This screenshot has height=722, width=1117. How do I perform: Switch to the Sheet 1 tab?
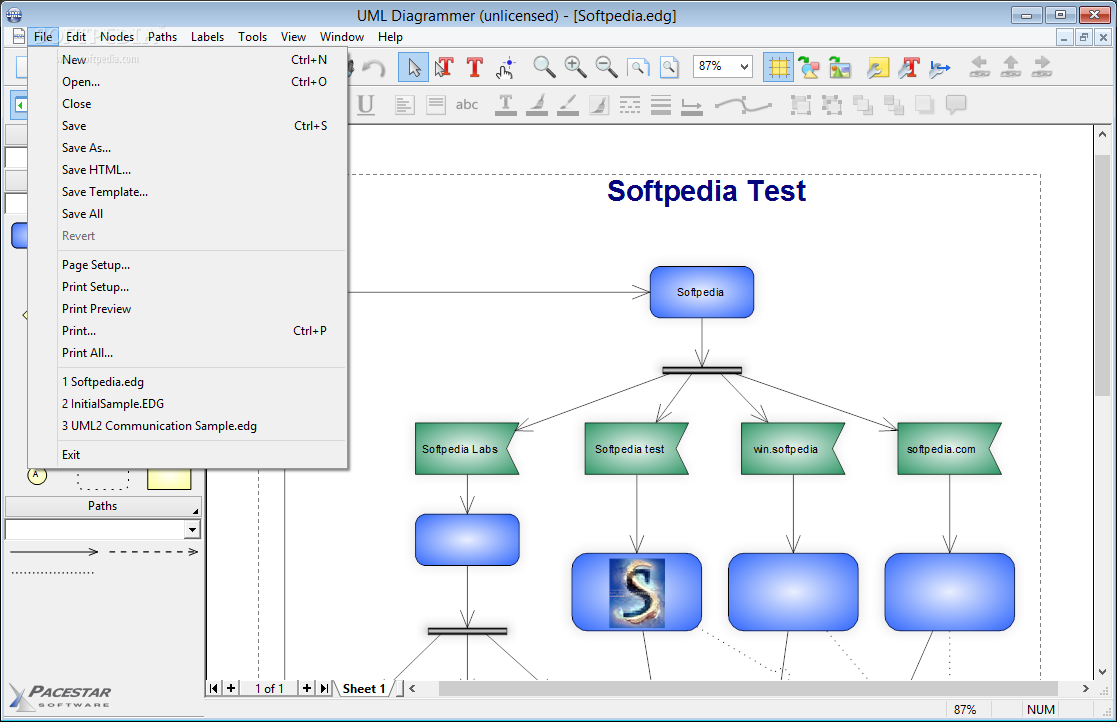(364, 689)
